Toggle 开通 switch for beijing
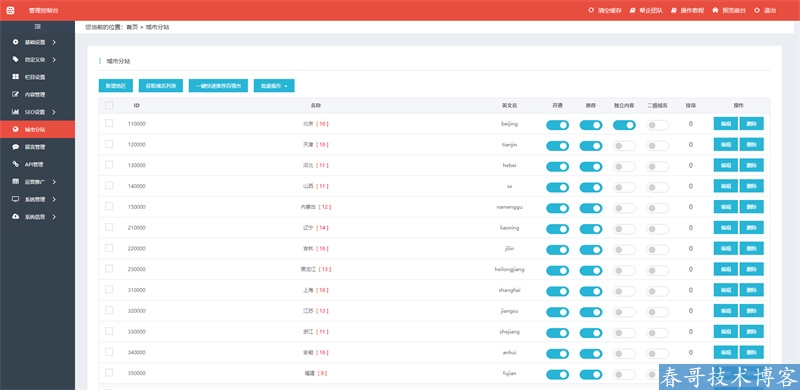Screen dimensions: 800x390 coord(557,125)
